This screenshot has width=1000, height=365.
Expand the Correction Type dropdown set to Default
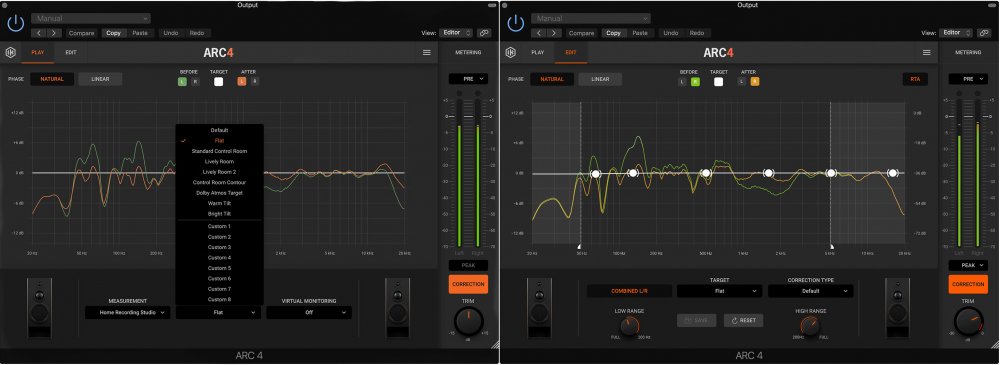[810, 291]
